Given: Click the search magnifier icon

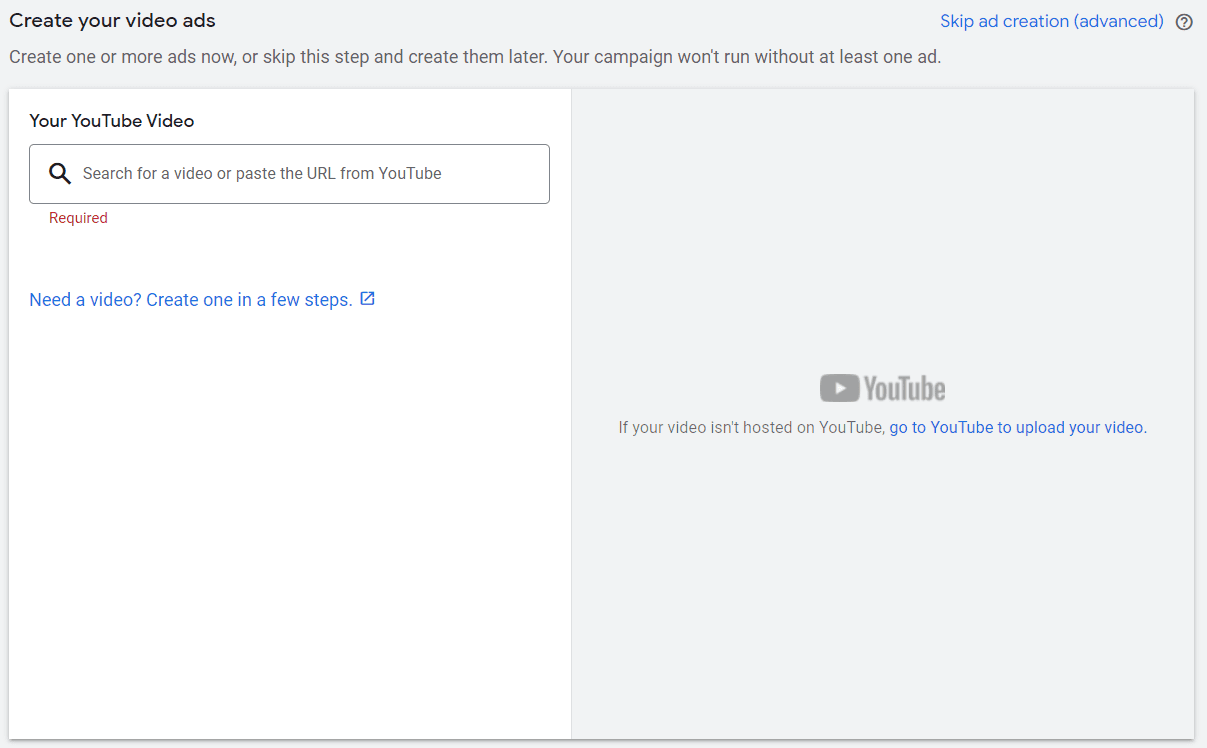Looking at the screenshot, I should click(60, 174).
